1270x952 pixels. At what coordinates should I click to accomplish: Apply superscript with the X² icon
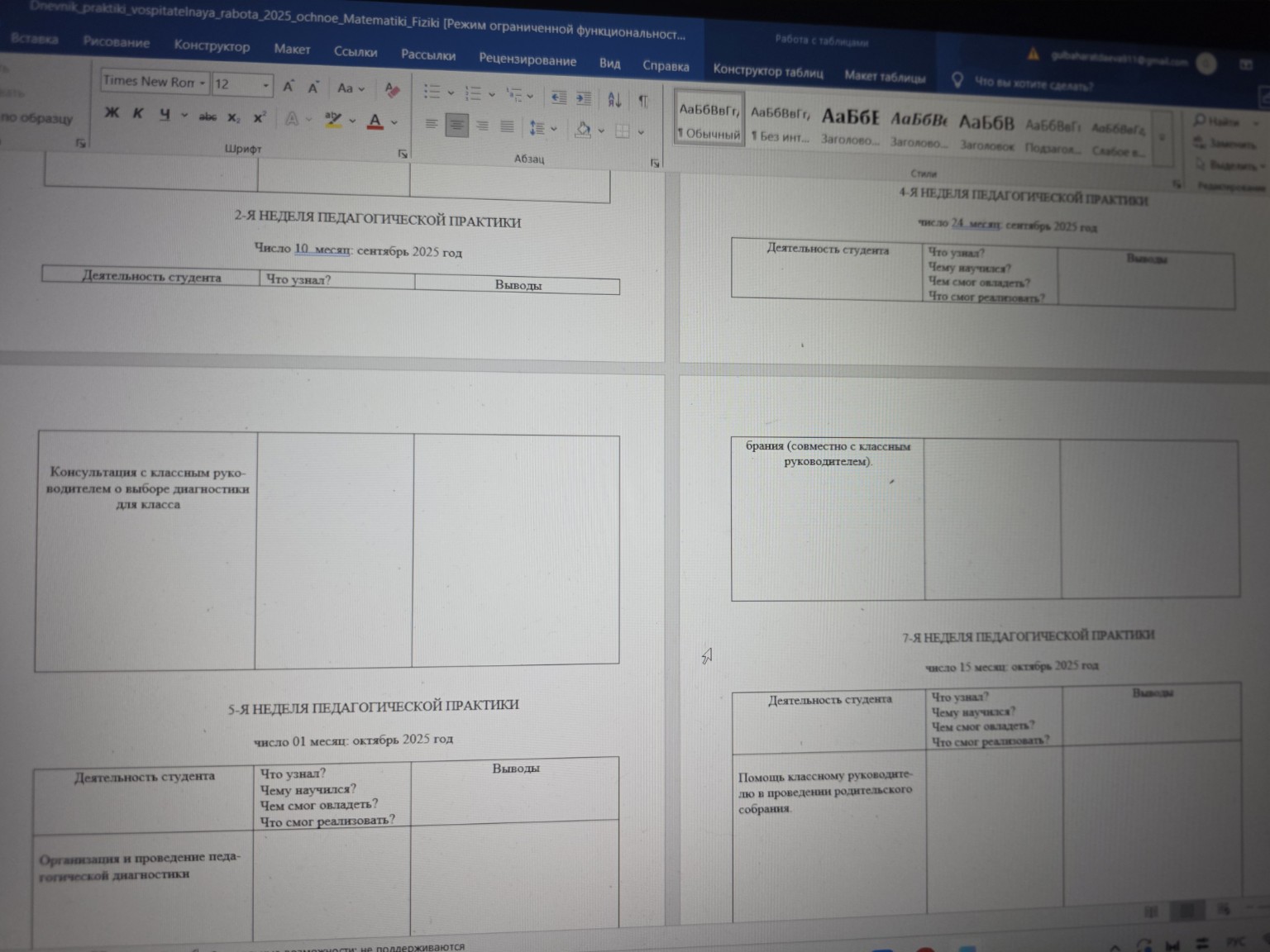[x=260, y=117]
